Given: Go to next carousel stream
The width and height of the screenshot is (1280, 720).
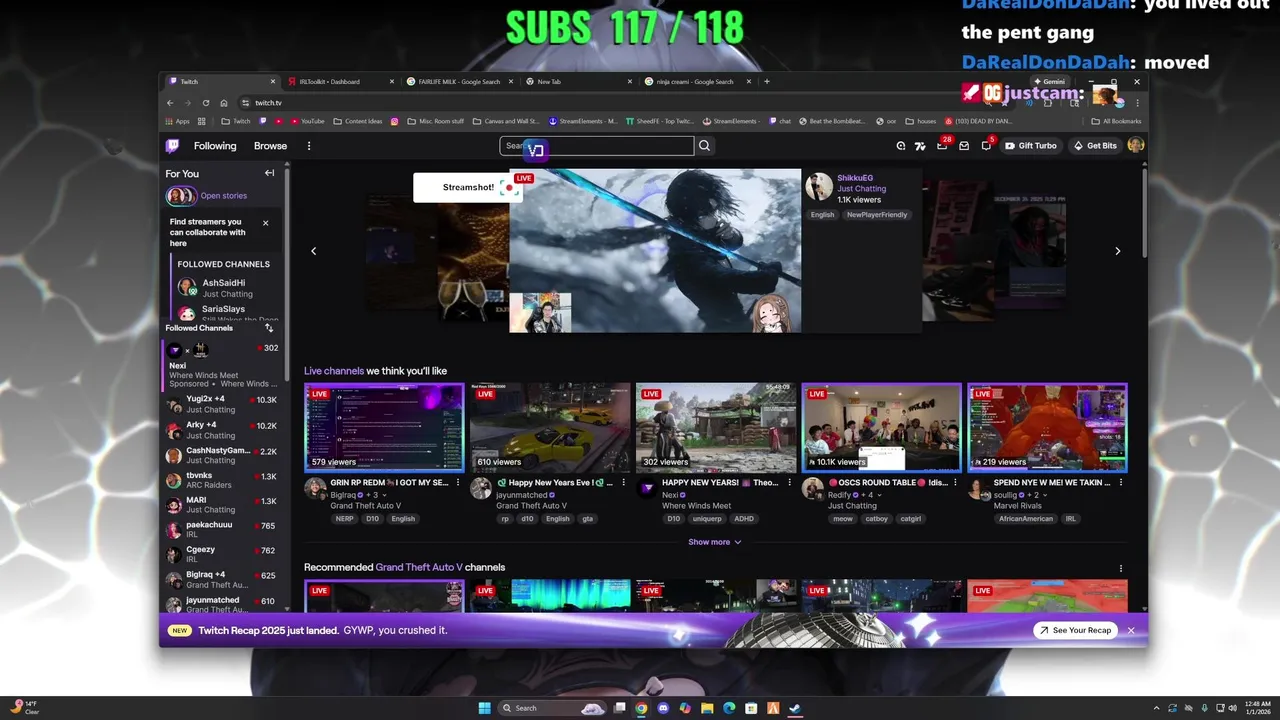Looking at the screenshot, I should pyautogui.click(x=1117, y=251).
